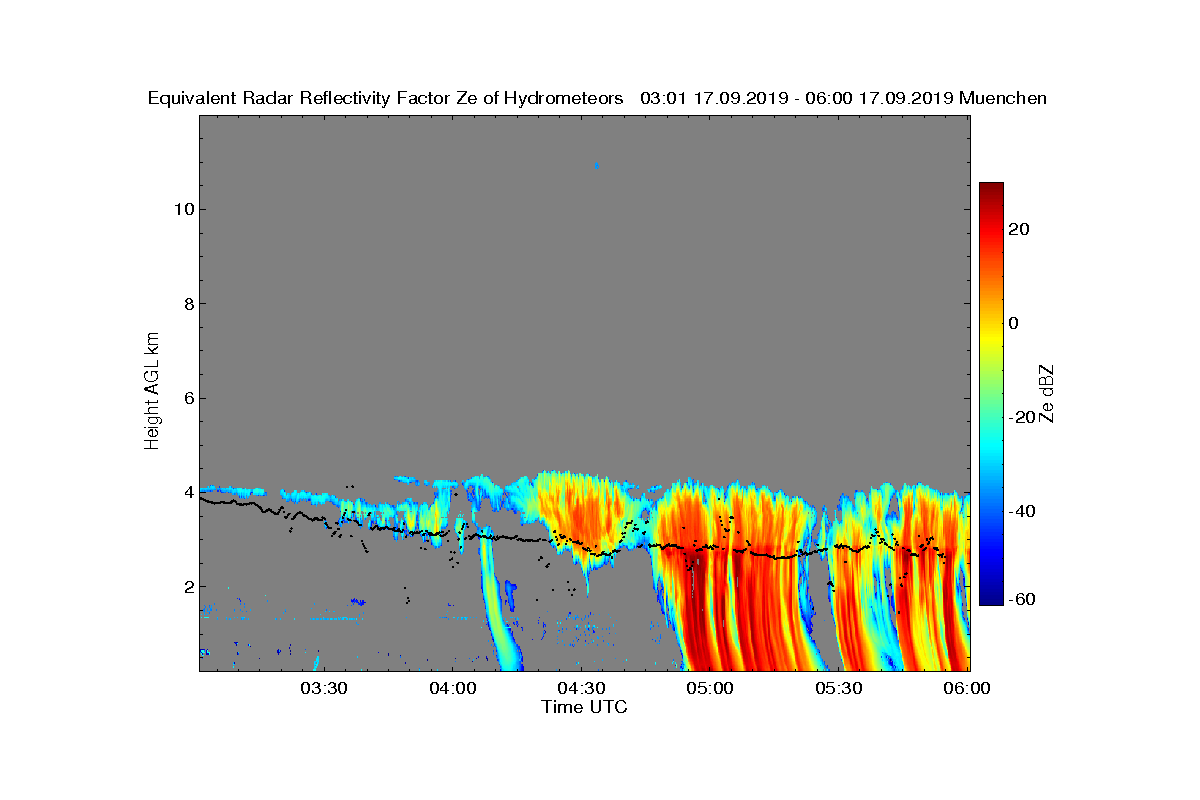The image size is (1200, 800).
Task: Click the dark red top of colorbar
Action: click(991, 190)
